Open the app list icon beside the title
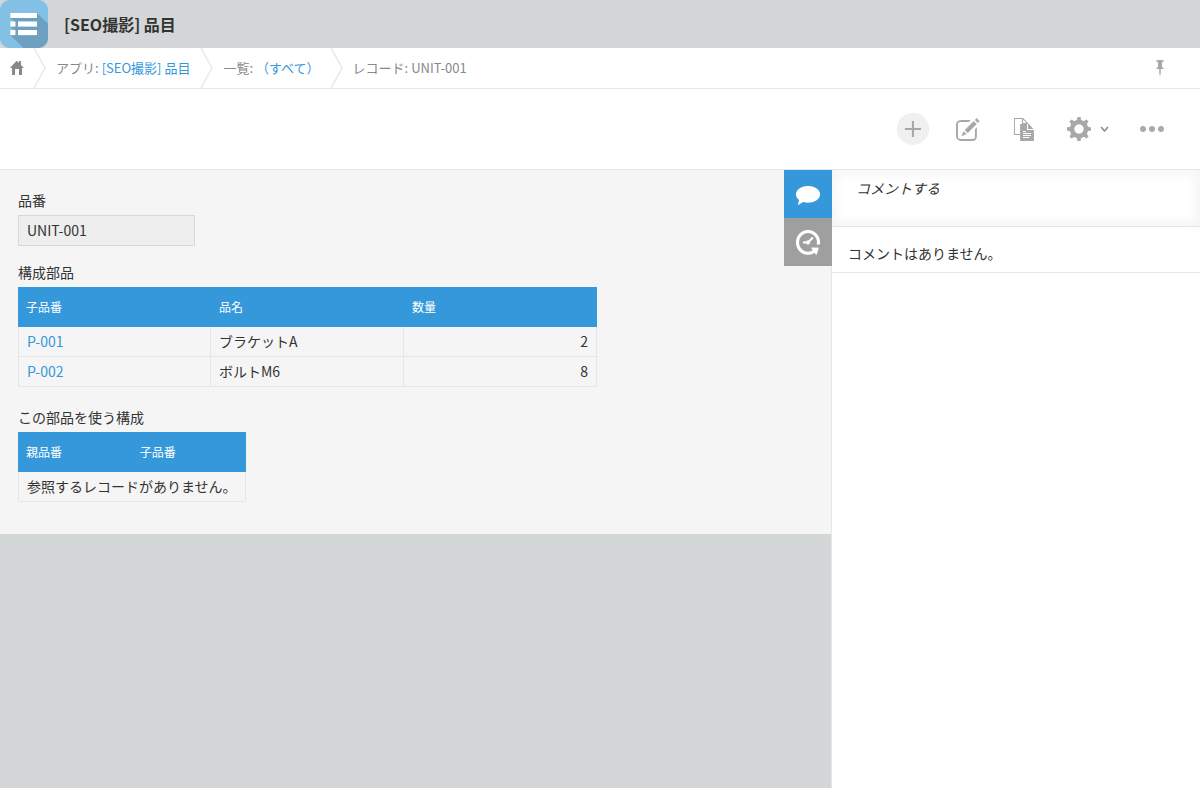This screenshot has width=1200, height=788. click(x=23, y=24)
